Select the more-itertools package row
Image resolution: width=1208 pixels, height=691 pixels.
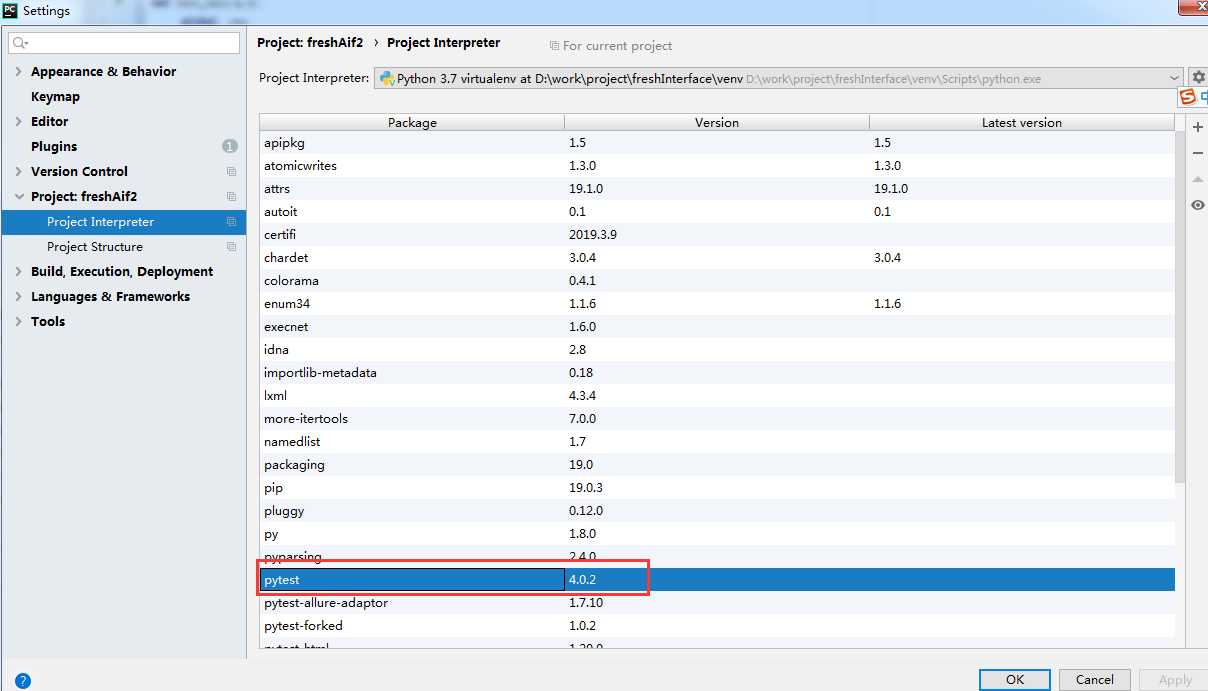pyautogui.click(x=717, y=419)
